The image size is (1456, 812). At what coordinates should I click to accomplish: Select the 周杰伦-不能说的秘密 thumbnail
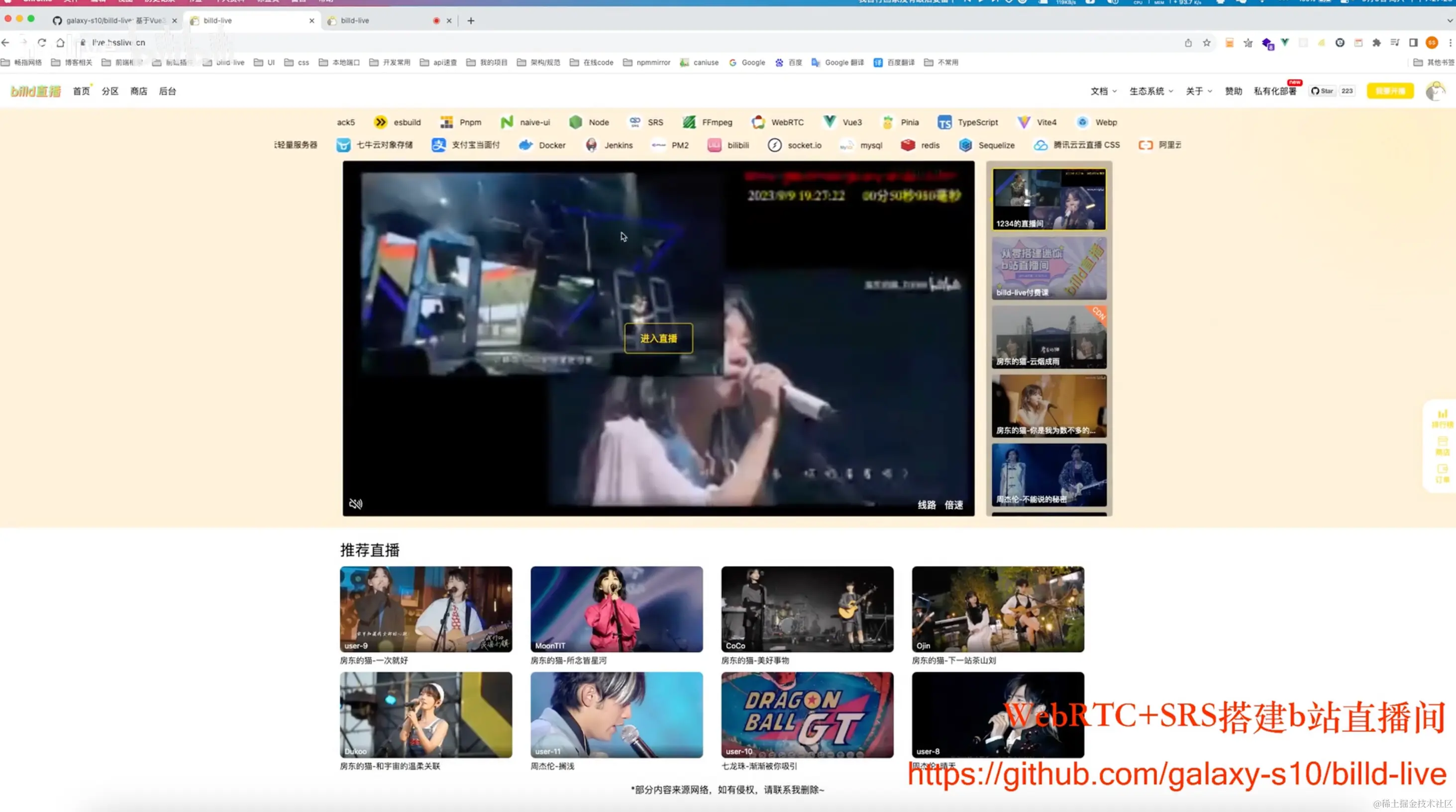1049,475
